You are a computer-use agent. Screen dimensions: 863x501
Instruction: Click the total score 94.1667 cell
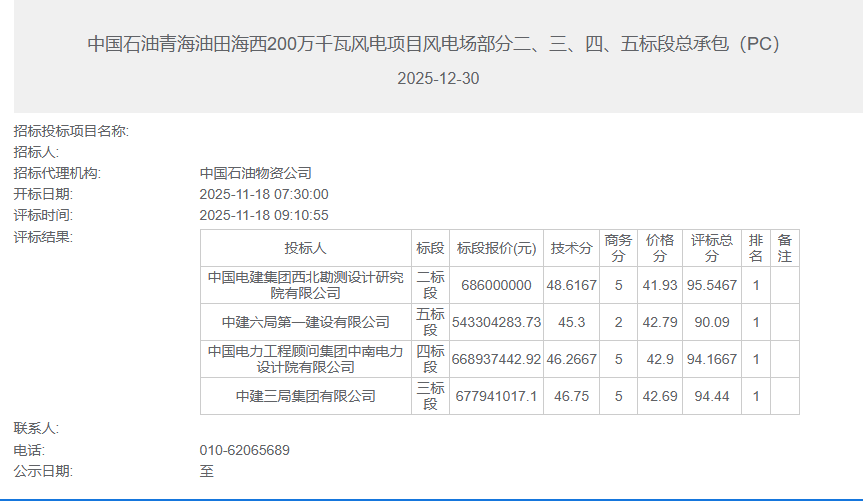coord(711,359)
